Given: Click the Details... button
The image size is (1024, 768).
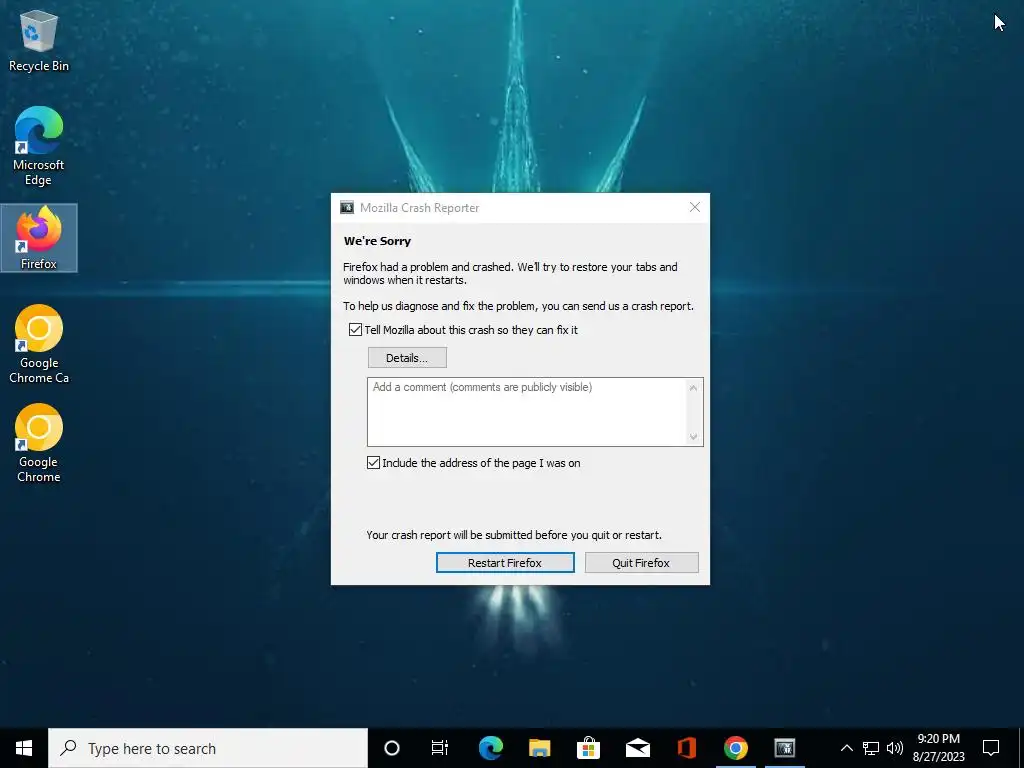Looking at the screenshot, I should click(x=407, y=358).
